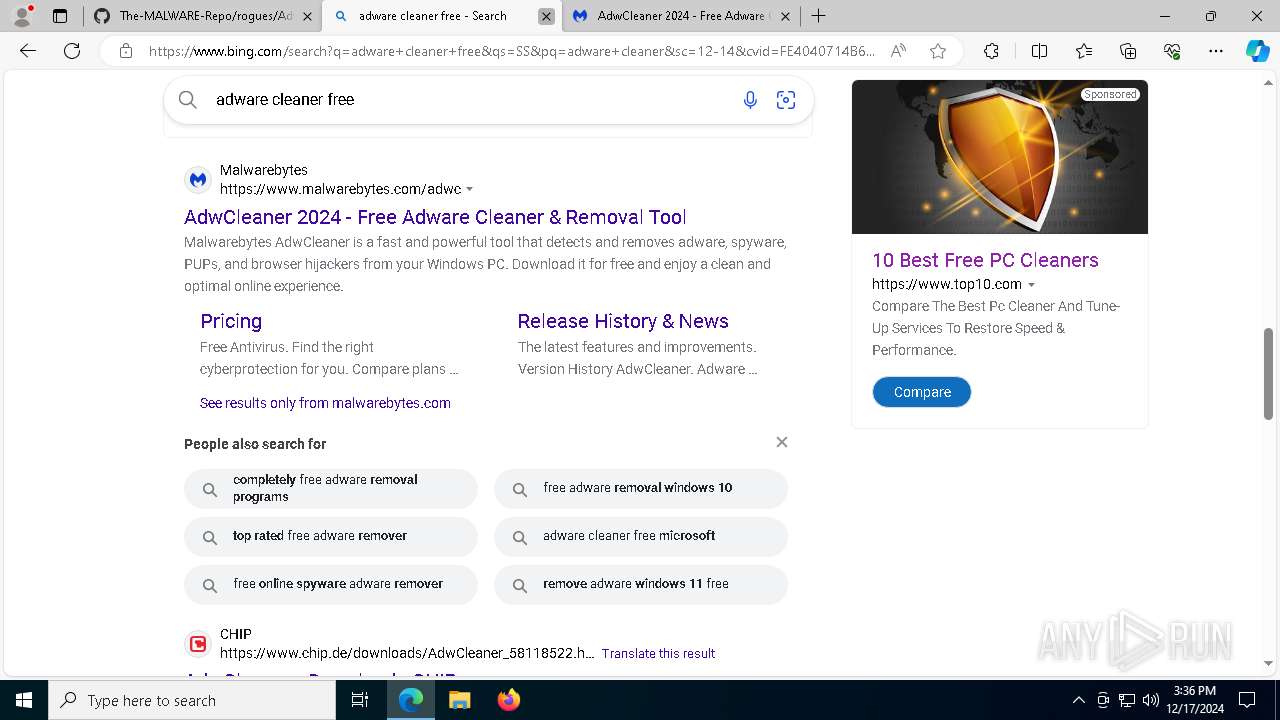The width and height of the screenshot is (1280, 720).
Task: Open the volume control tray icon
Action: (1151, 700)
